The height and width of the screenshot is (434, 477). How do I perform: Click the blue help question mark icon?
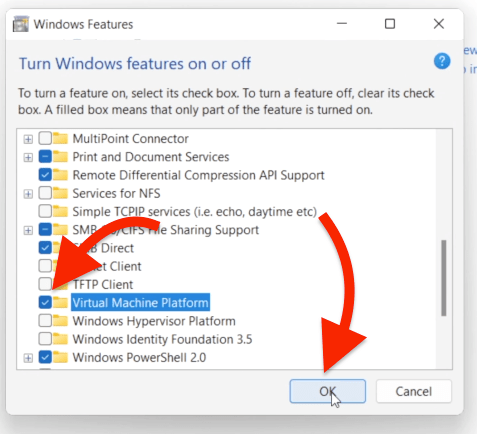click(x=442, y=61)
